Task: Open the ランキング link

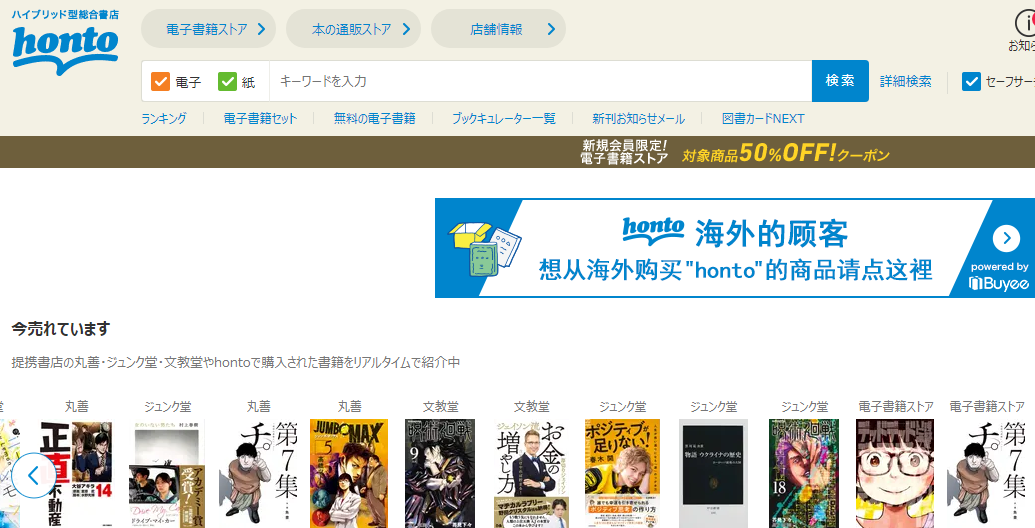Action: pos(164,118)
